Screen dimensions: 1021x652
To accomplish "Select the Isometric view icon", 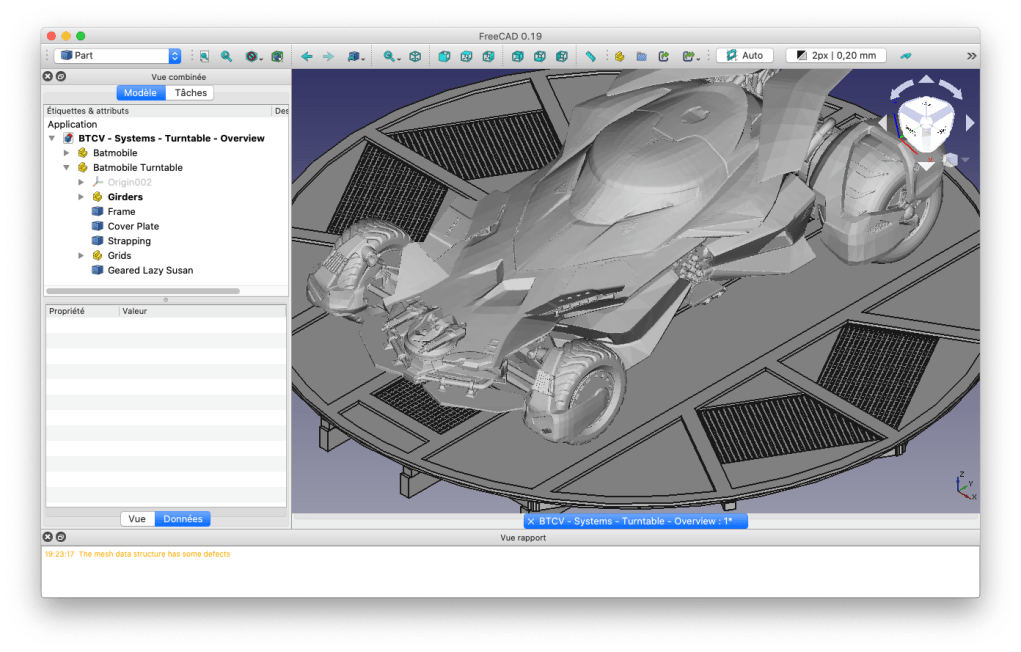I will [x=415, y=56].
